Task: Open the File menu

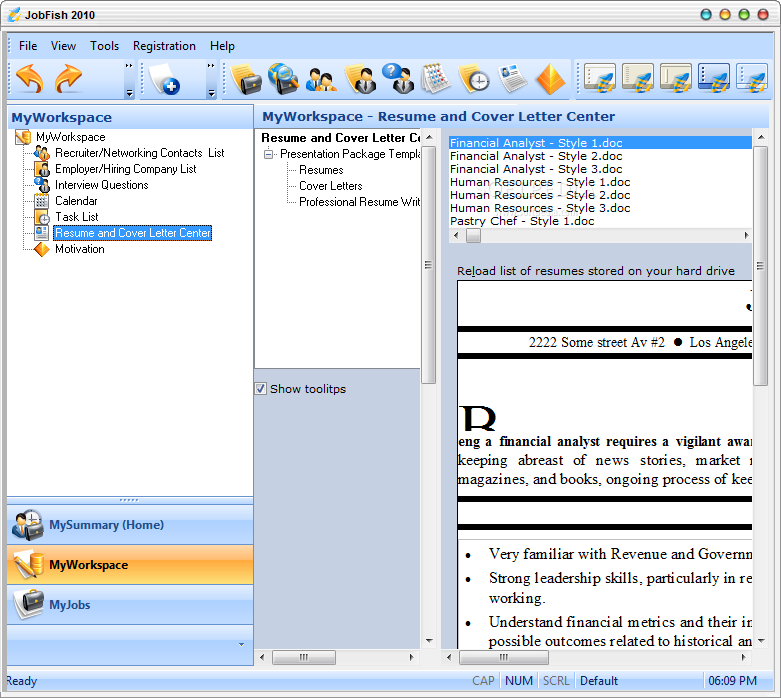Action: pyautogui.click(x=28, y=46)
